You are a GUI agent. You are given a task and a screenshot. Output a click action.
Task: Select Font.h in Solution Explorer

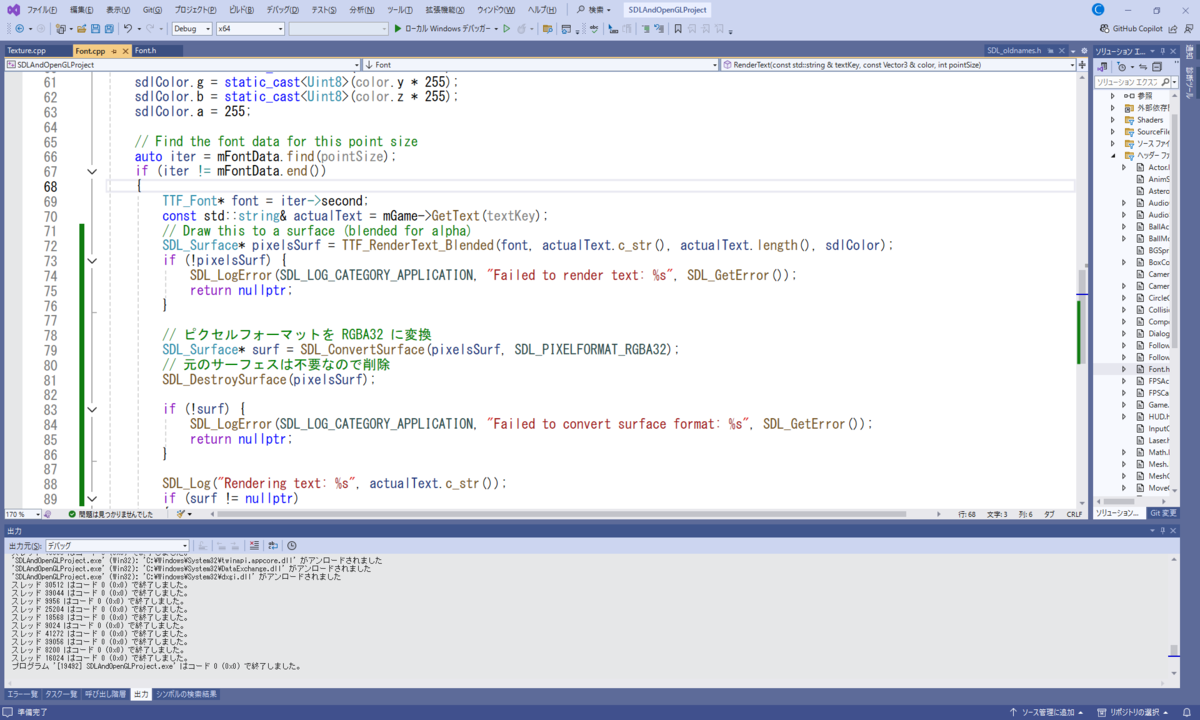(x=1158, y=369)
